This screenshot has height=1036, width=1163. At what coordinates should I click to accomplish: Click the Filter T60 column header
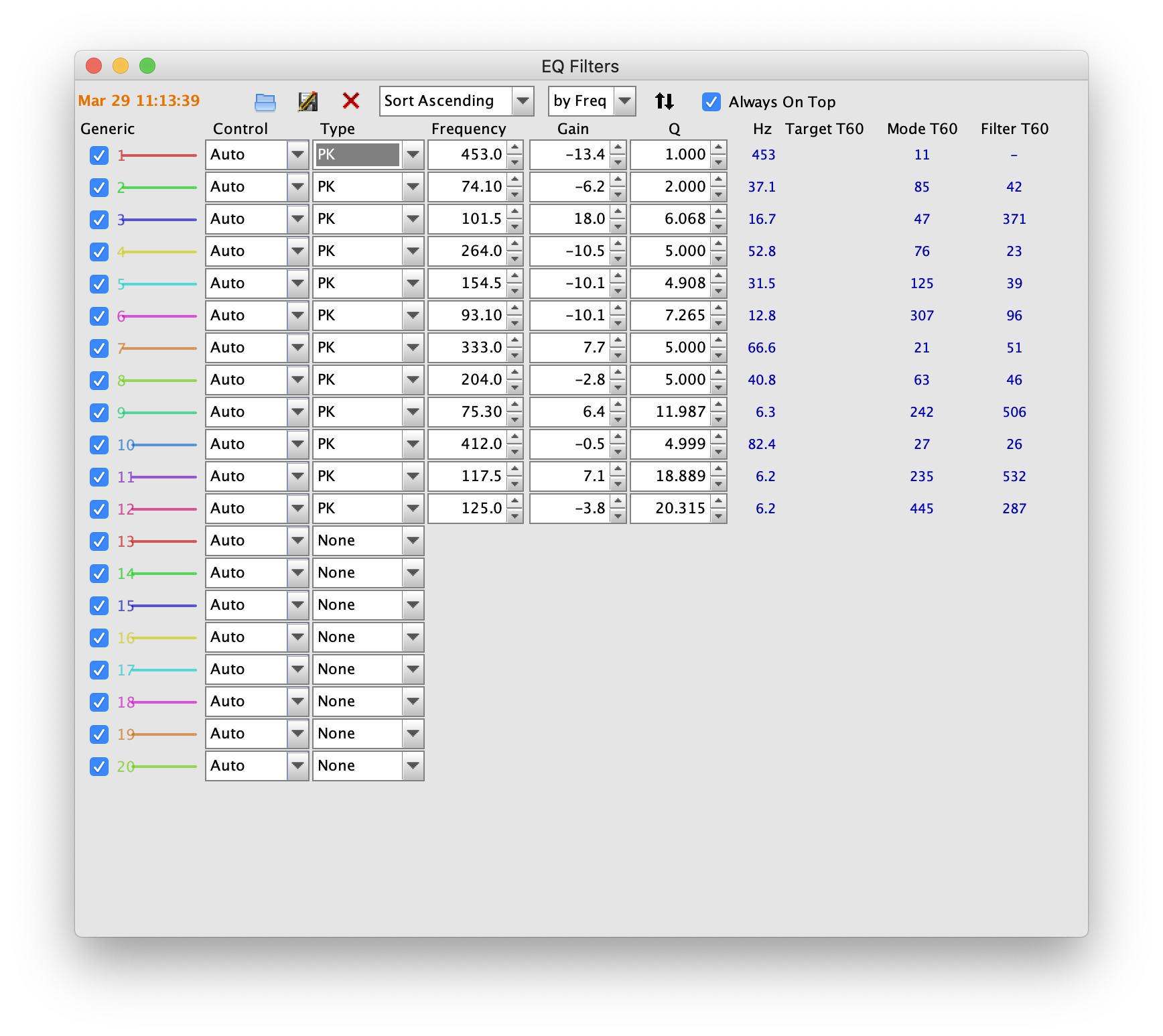pos(1014,129)
